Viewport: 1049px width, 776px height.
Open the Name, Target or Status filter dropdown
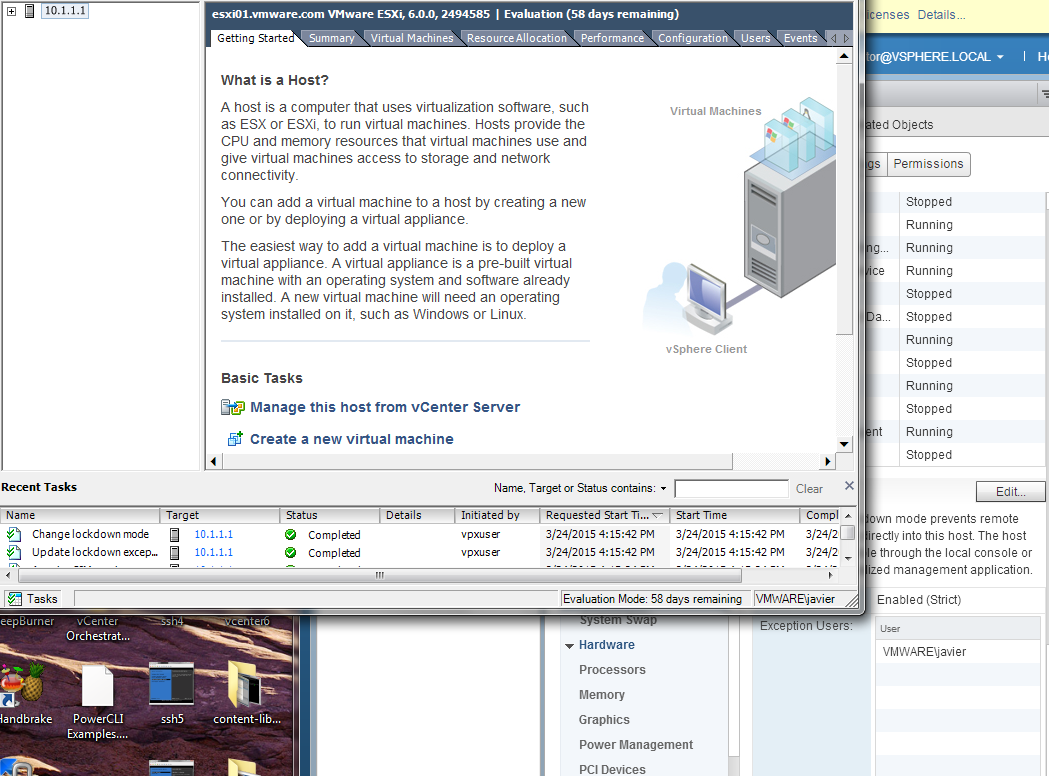[x=663, y=488]
